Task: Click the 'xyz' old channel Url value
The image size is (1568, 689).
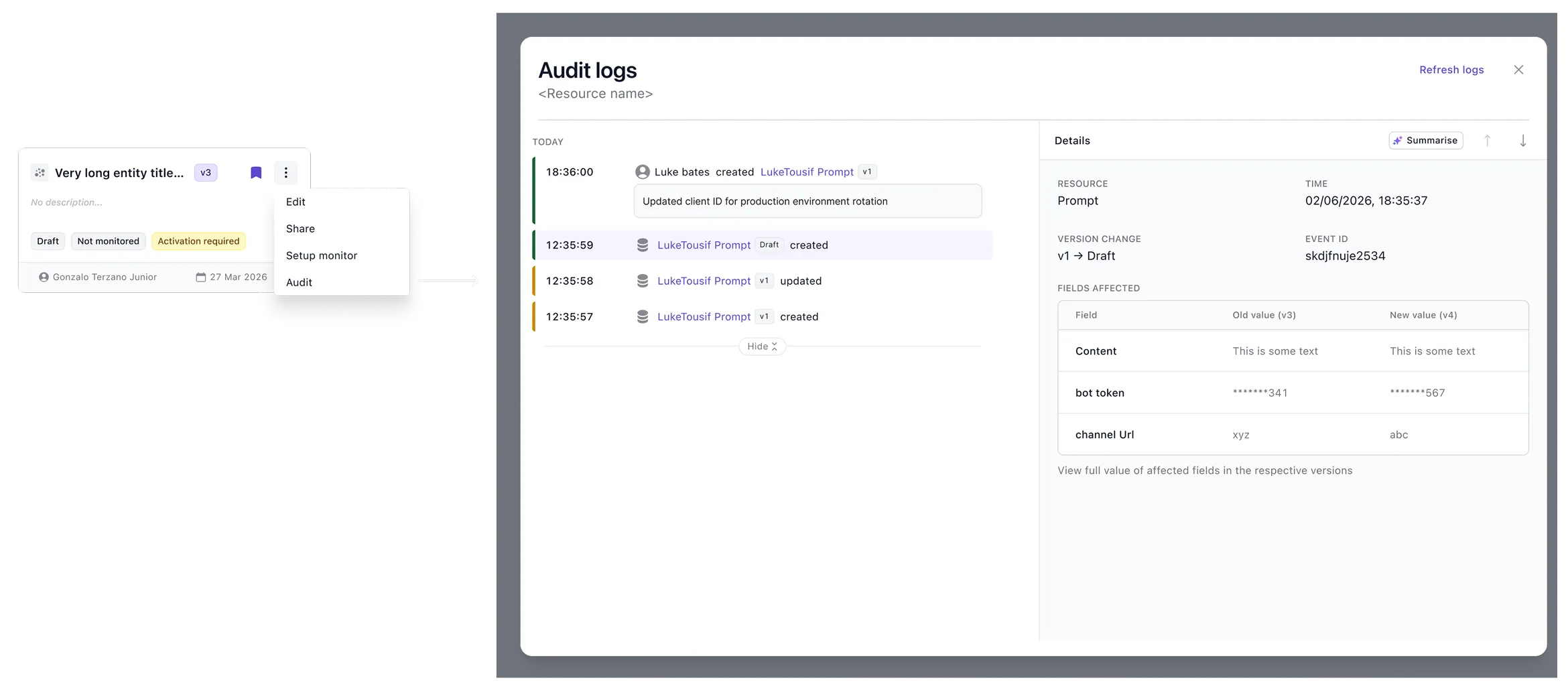Action: click(1241, 435)
